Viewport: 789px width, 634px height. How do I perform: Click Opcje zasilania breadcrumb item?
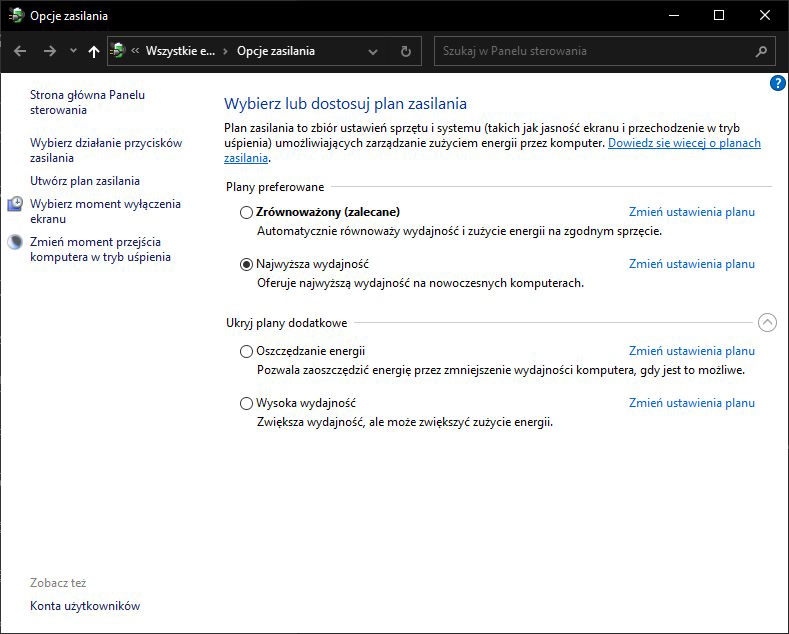[x=275, y=51]
